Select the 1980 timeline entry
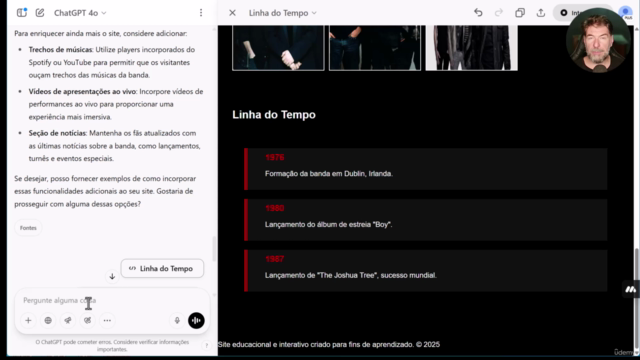Screen dimensions: 640x360 pyautogui.click(x=426, y=220)
